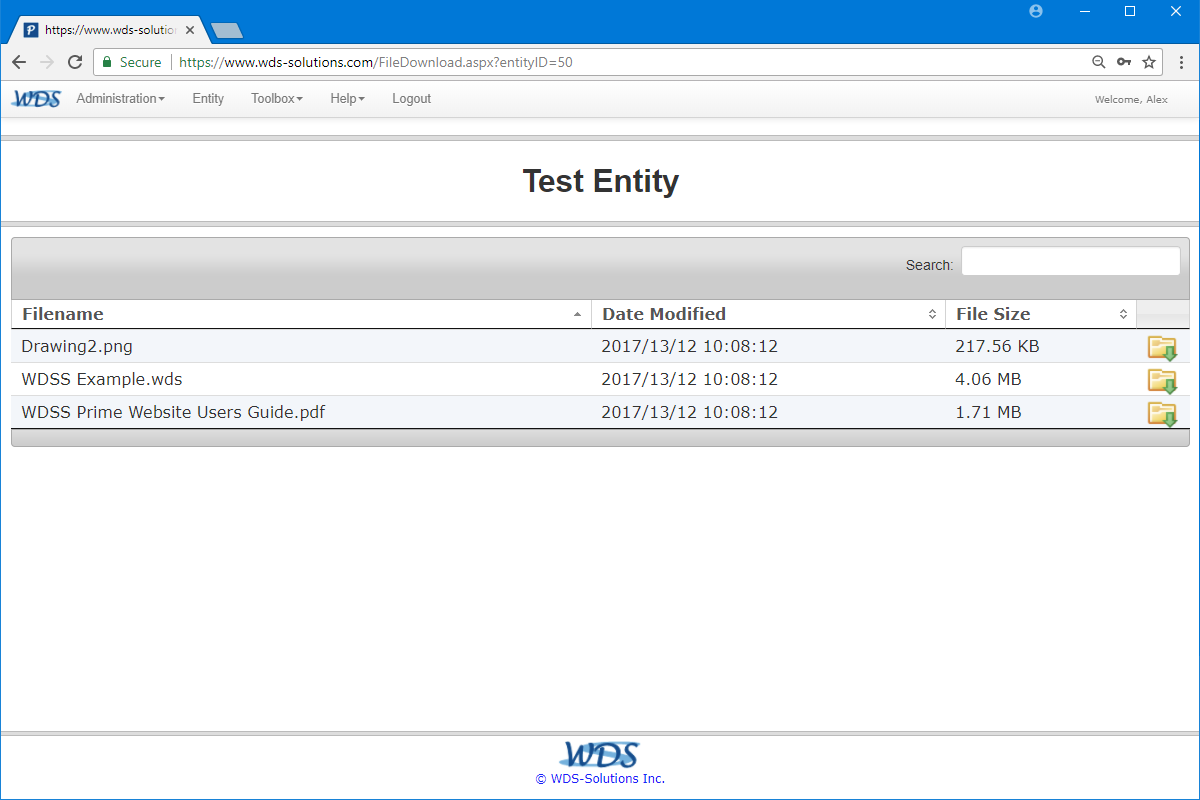Sort table by File Size column

pyautogui.click(x=1041, y=314)
